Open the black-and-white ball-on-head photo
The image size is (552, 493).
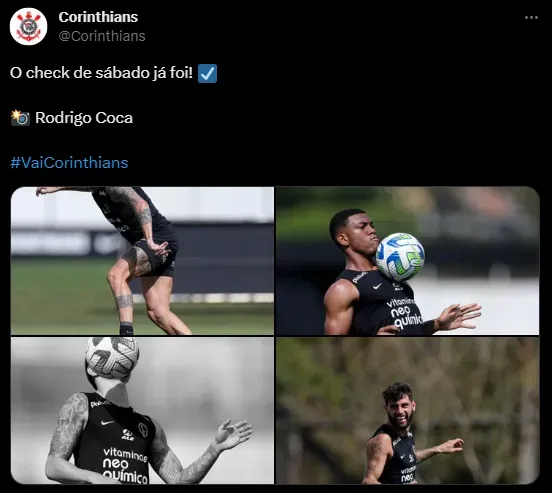(x=142, y=410)
